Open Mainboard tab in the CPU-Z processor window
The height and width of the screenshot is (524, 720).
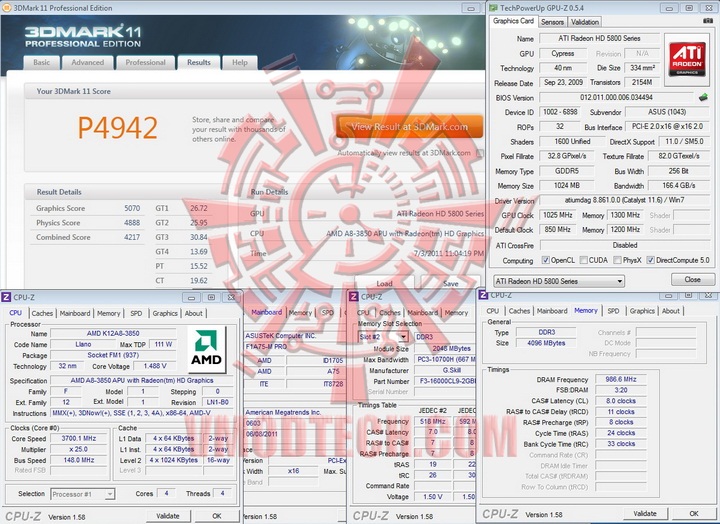coord(75,313)
